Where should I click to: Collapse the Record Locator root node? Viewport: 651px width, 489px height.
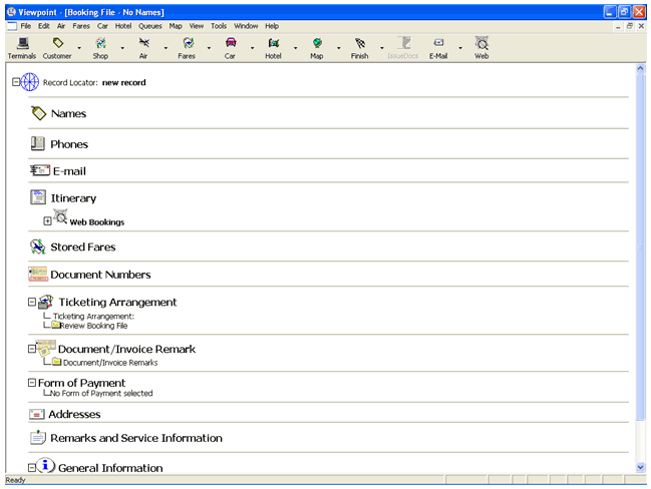(x=16, y=82)
